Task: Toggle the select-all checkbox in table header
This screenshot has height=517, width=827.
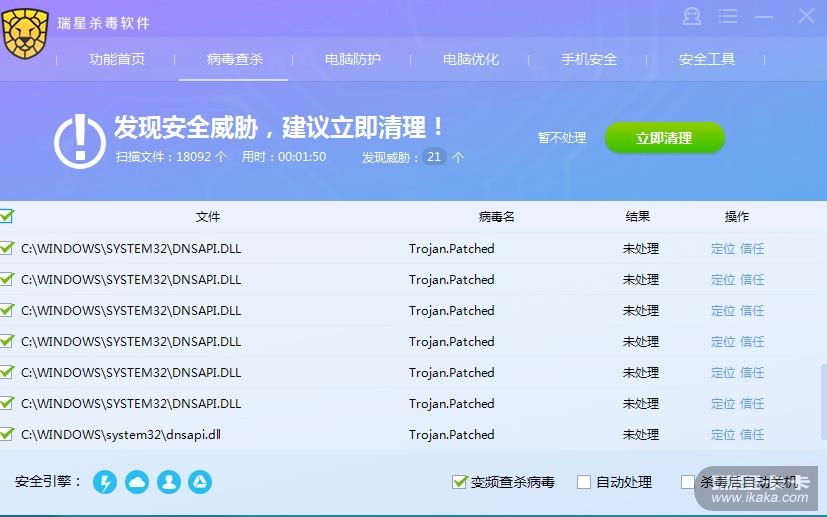Action: [x=6, y=216]
